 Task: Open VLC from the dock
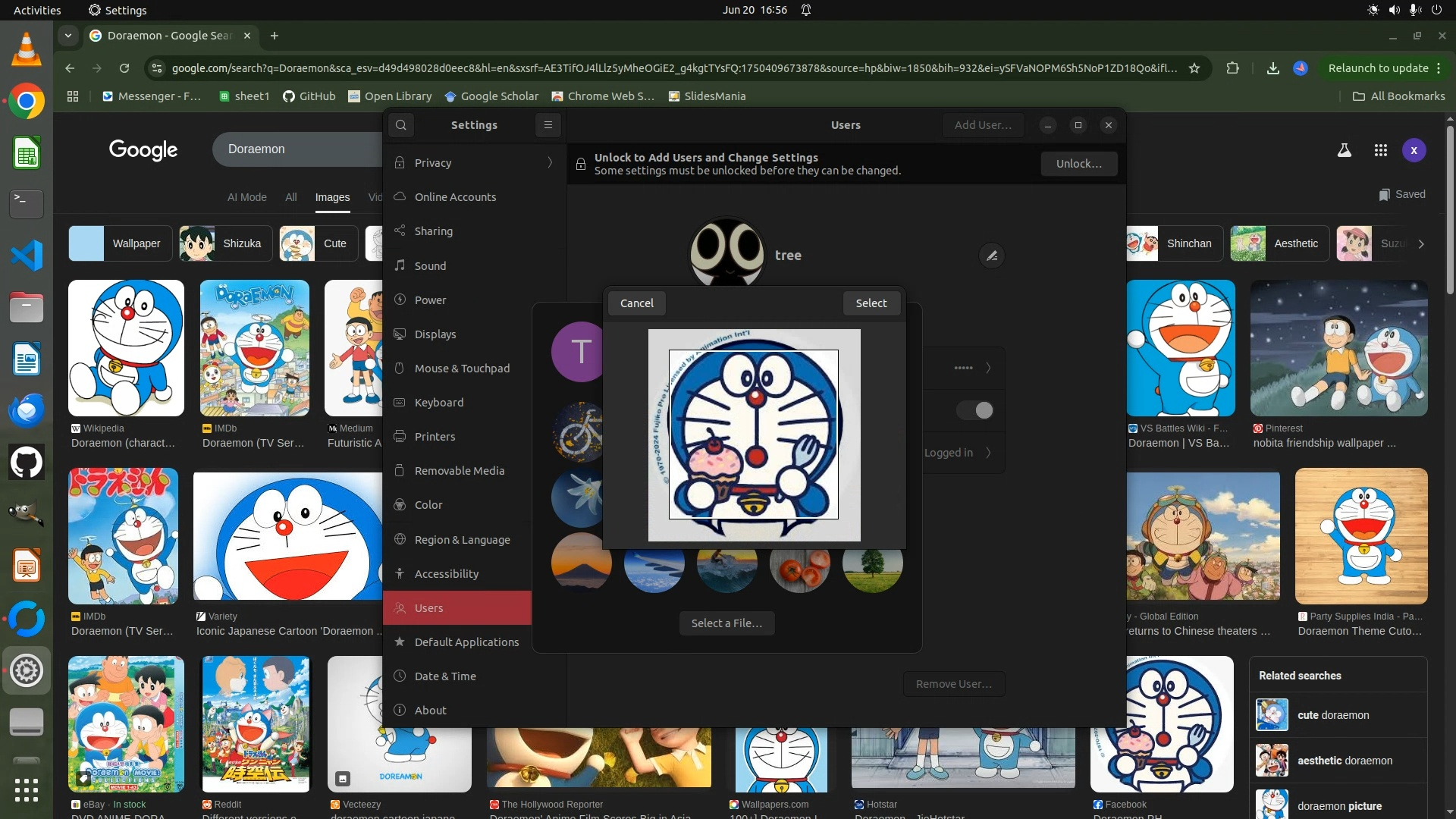[x=27, y=49]
